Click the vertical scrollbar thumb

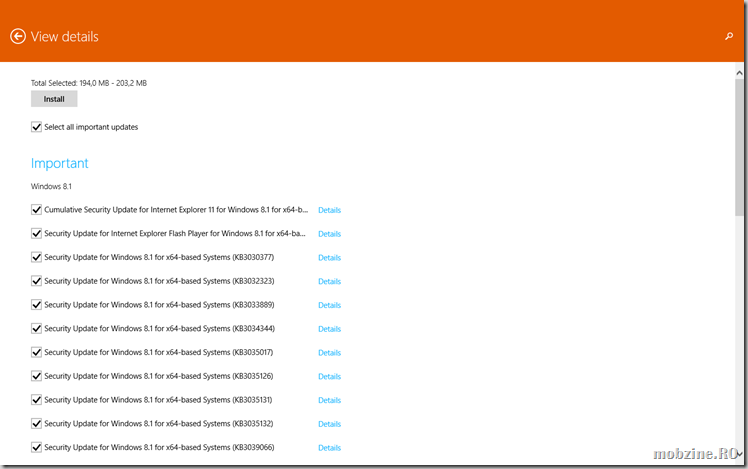pyautogui.click(x=739, y=140)
